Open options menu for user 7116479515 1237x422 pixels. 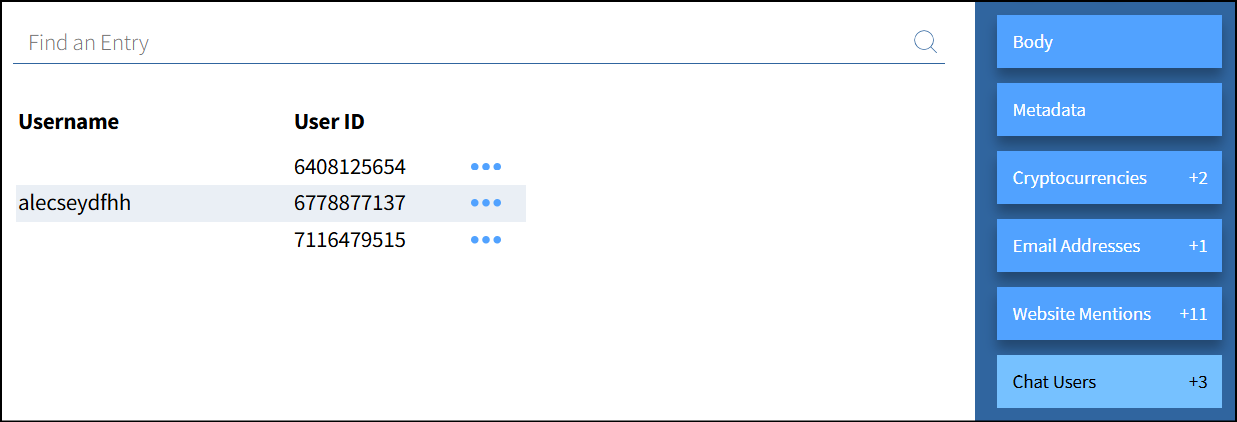[x=486, y=241]
